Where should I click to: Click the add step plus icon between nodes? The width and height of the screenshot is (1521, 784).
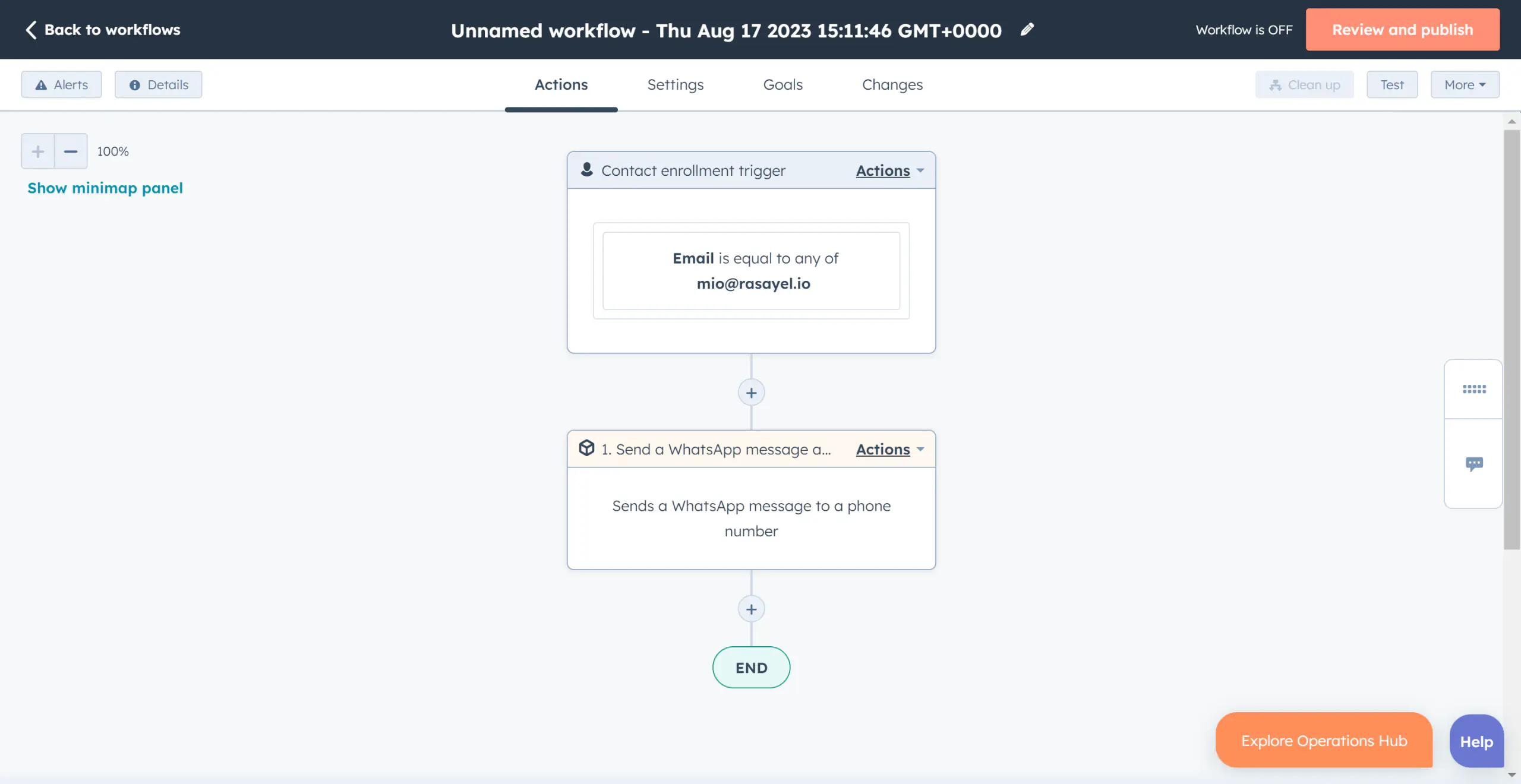click(x=752, y=392)
